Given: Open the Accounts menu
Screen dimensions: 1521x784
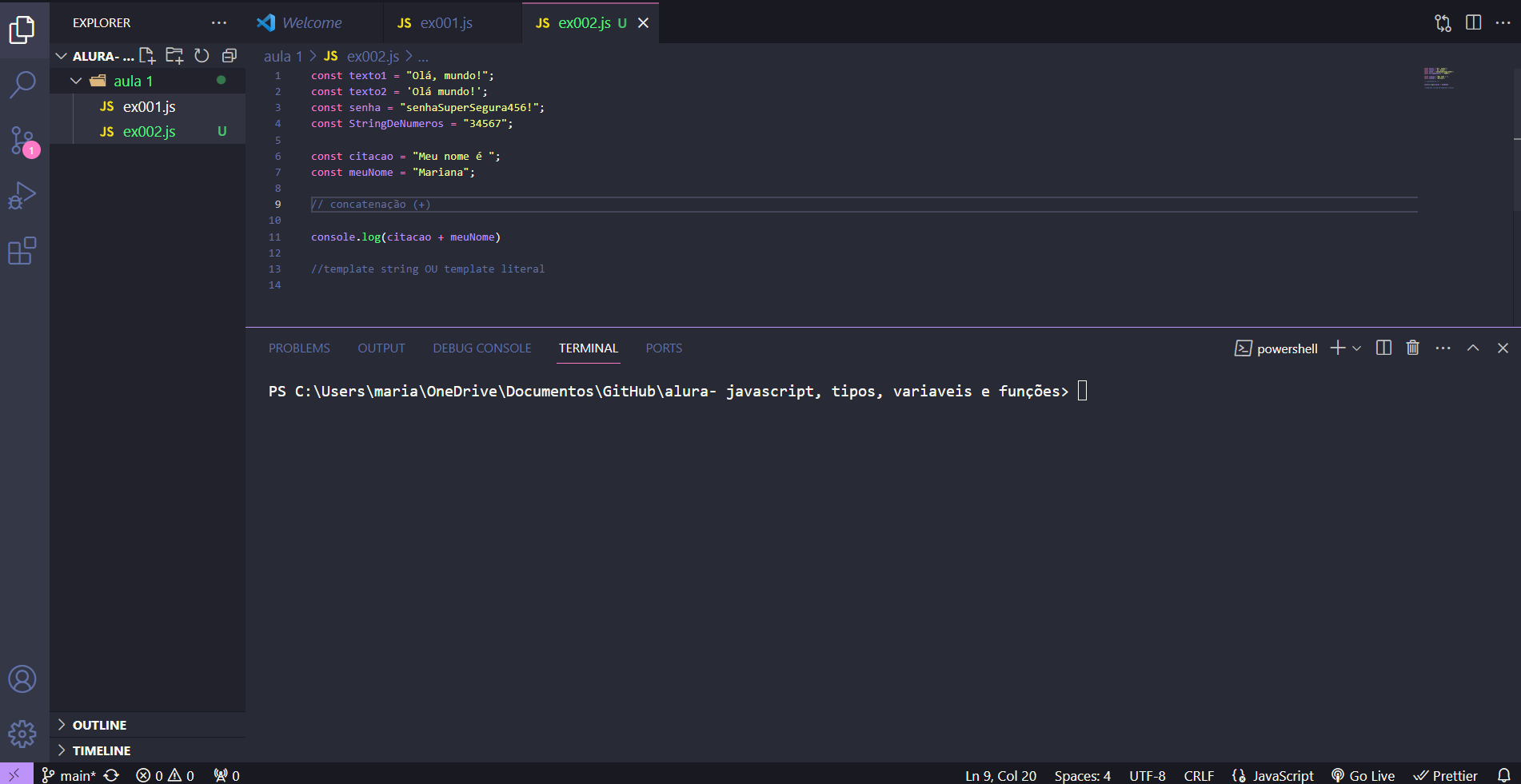Looking at the screenshot, I should (22, 679).
